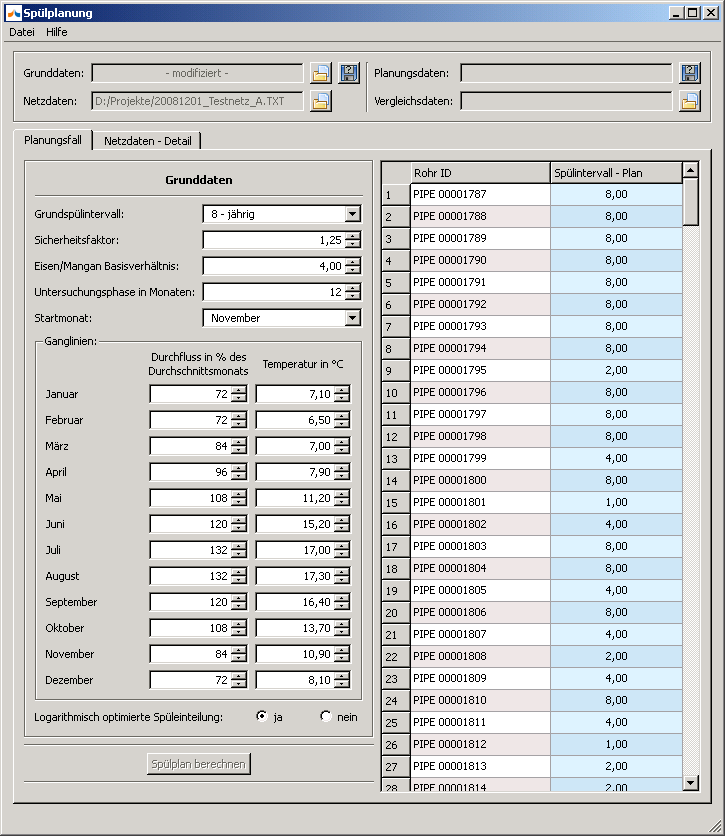Open the Hilfe menu
The image size is (725, 836).
pos(57,32)
